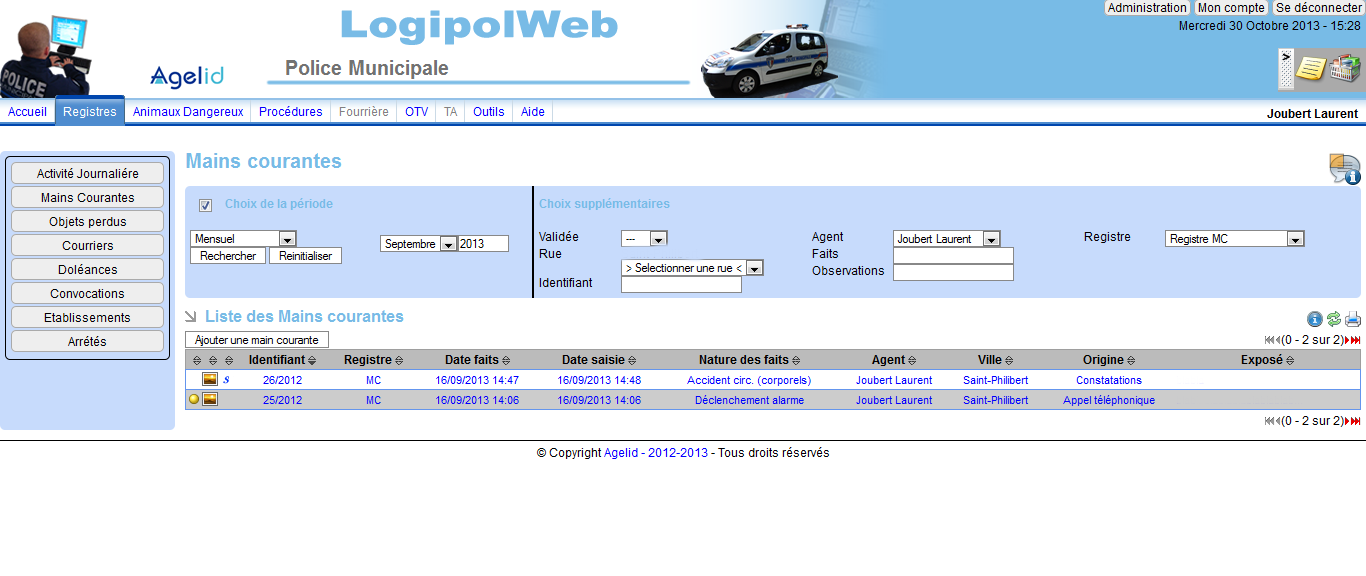1366x576 pixels.
Task: Open picture icon of entry 25/2012
Action: [x=210, y=400]
